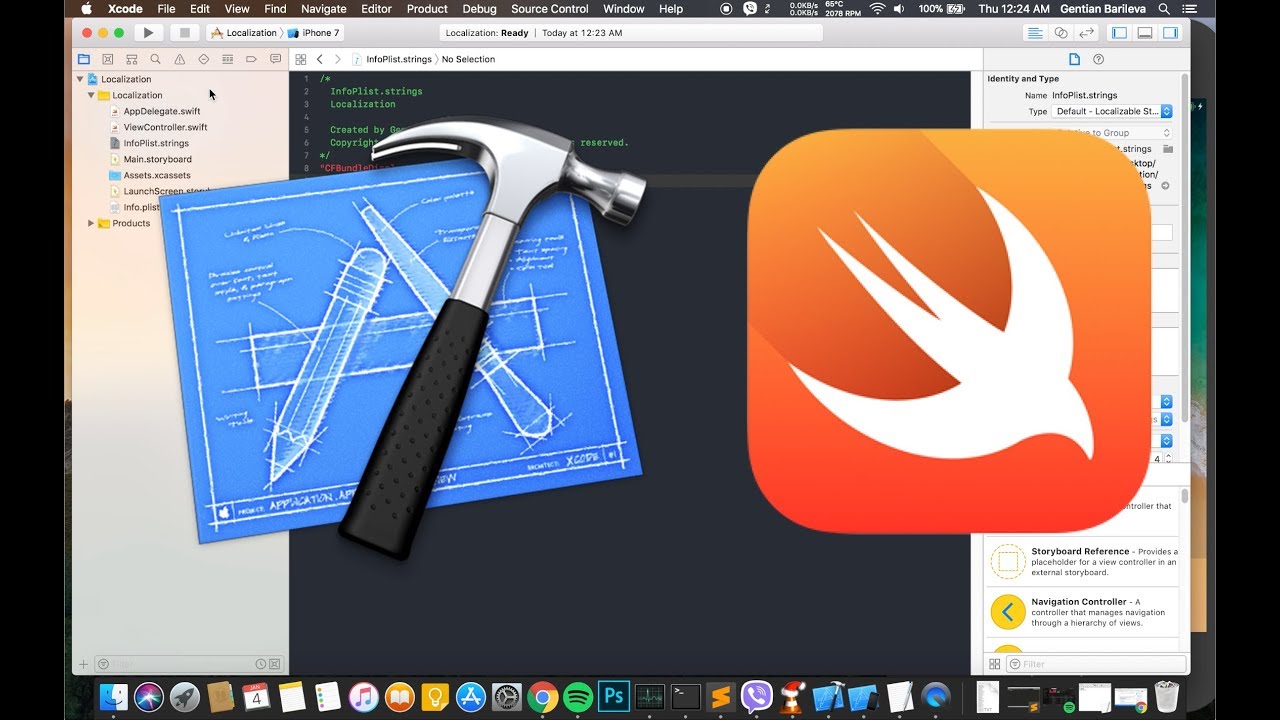Open the Xcode menu
Image resolution: width=1280 pixels, height=720 pixels.
point(125,9)
